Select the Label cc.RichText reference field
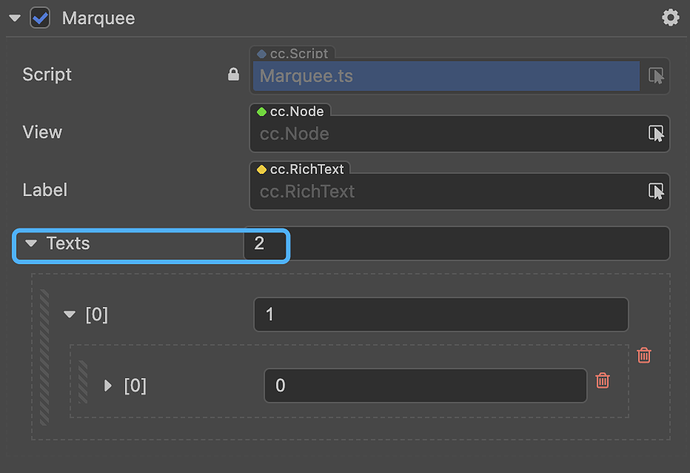 point(445,191)
